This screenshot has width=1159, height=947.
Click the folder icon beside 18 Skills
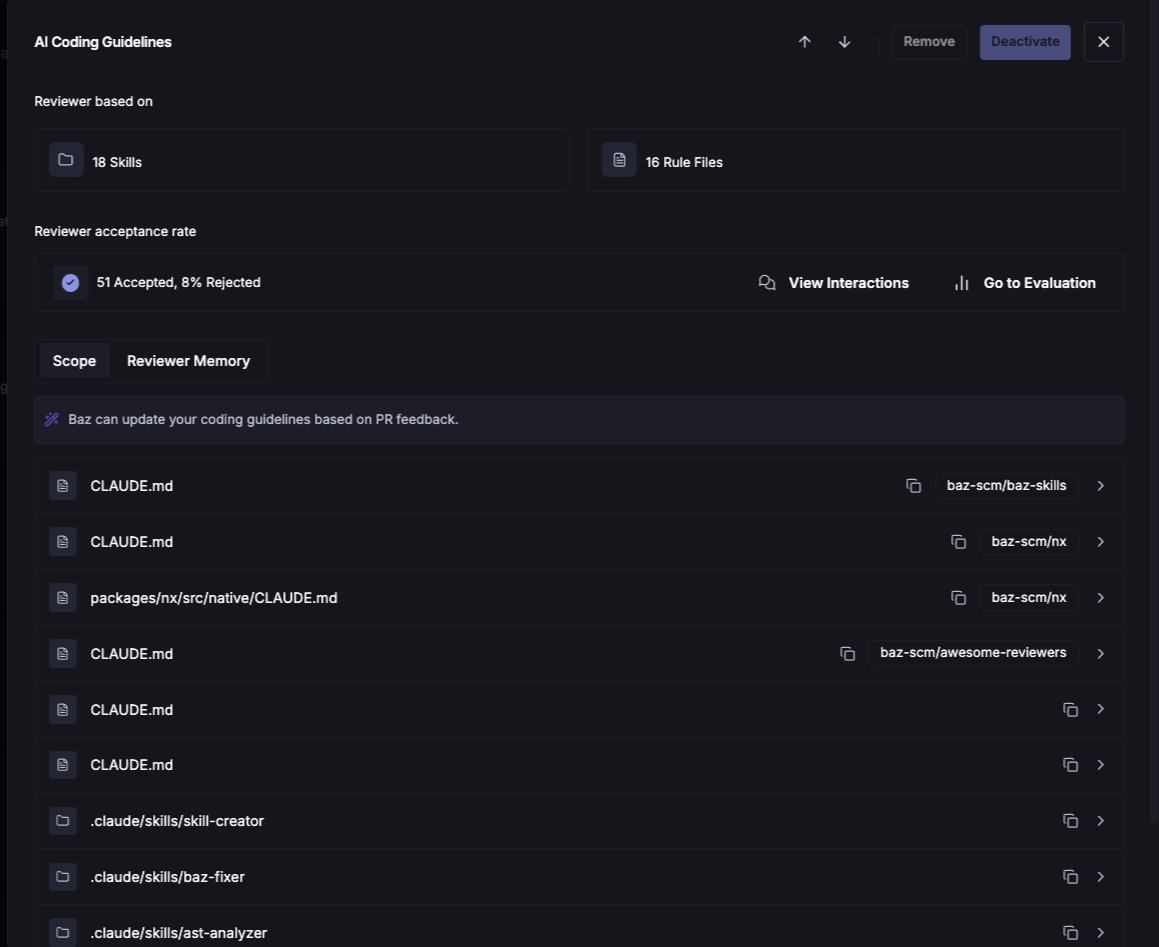coord(66,160)
